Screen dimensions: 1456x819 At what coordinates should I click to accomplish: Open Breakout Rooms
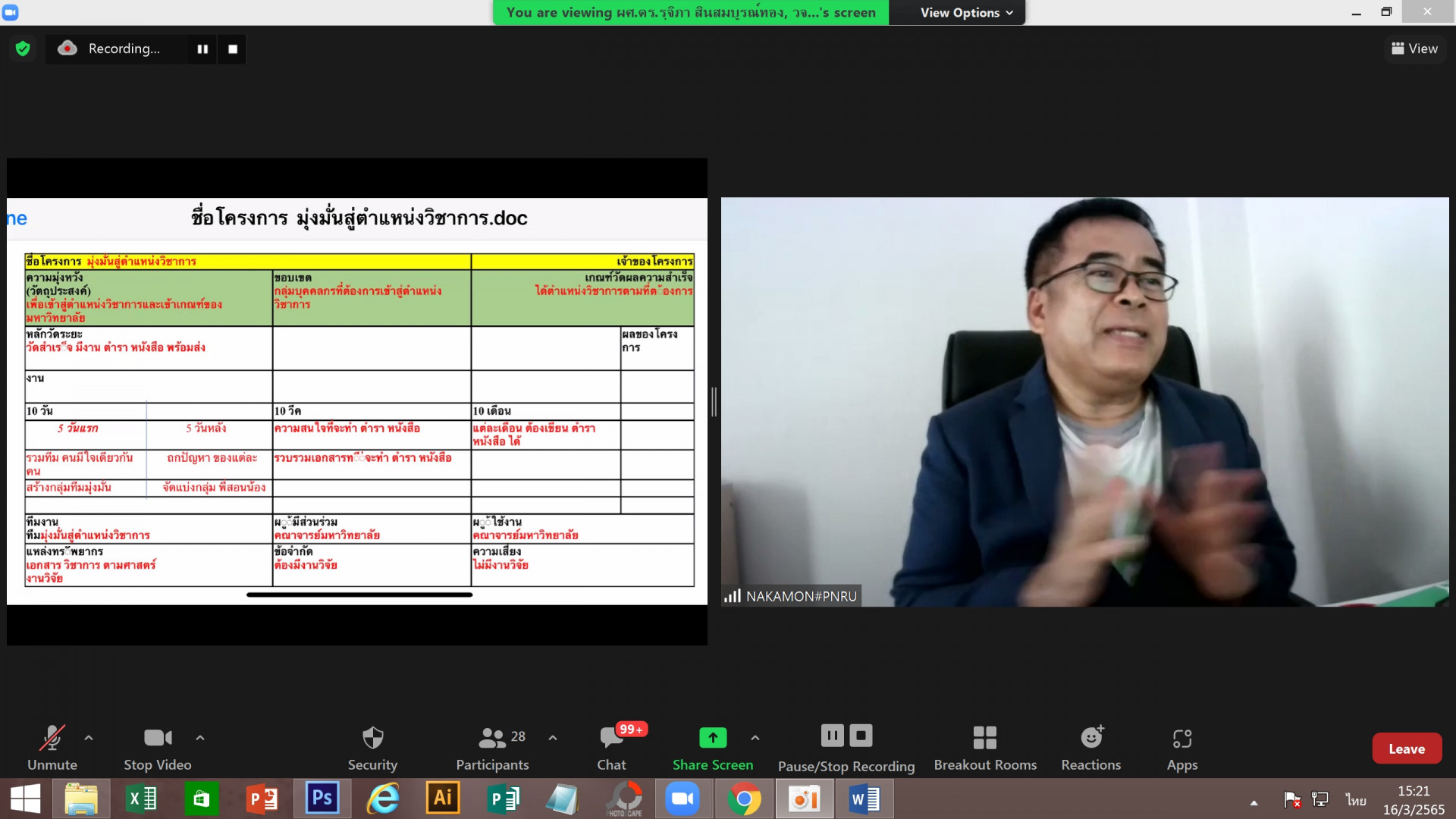pyautogui.click(x=985, y=748)
